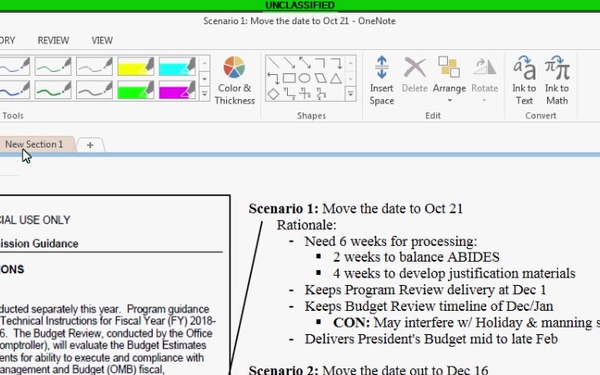
Task: Choose the magenta highlighter pen
Action: [x=177, y=90]
